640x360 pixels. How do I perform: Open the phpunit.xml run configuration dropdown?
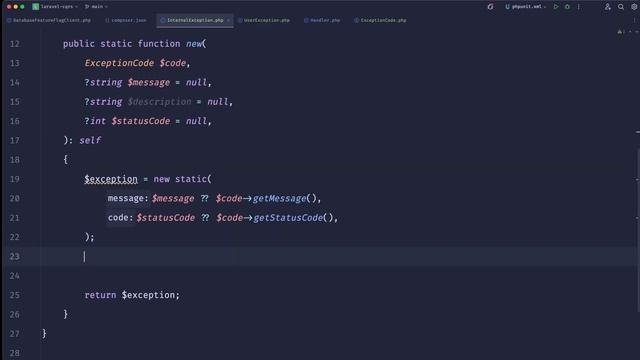pos(526,7)
